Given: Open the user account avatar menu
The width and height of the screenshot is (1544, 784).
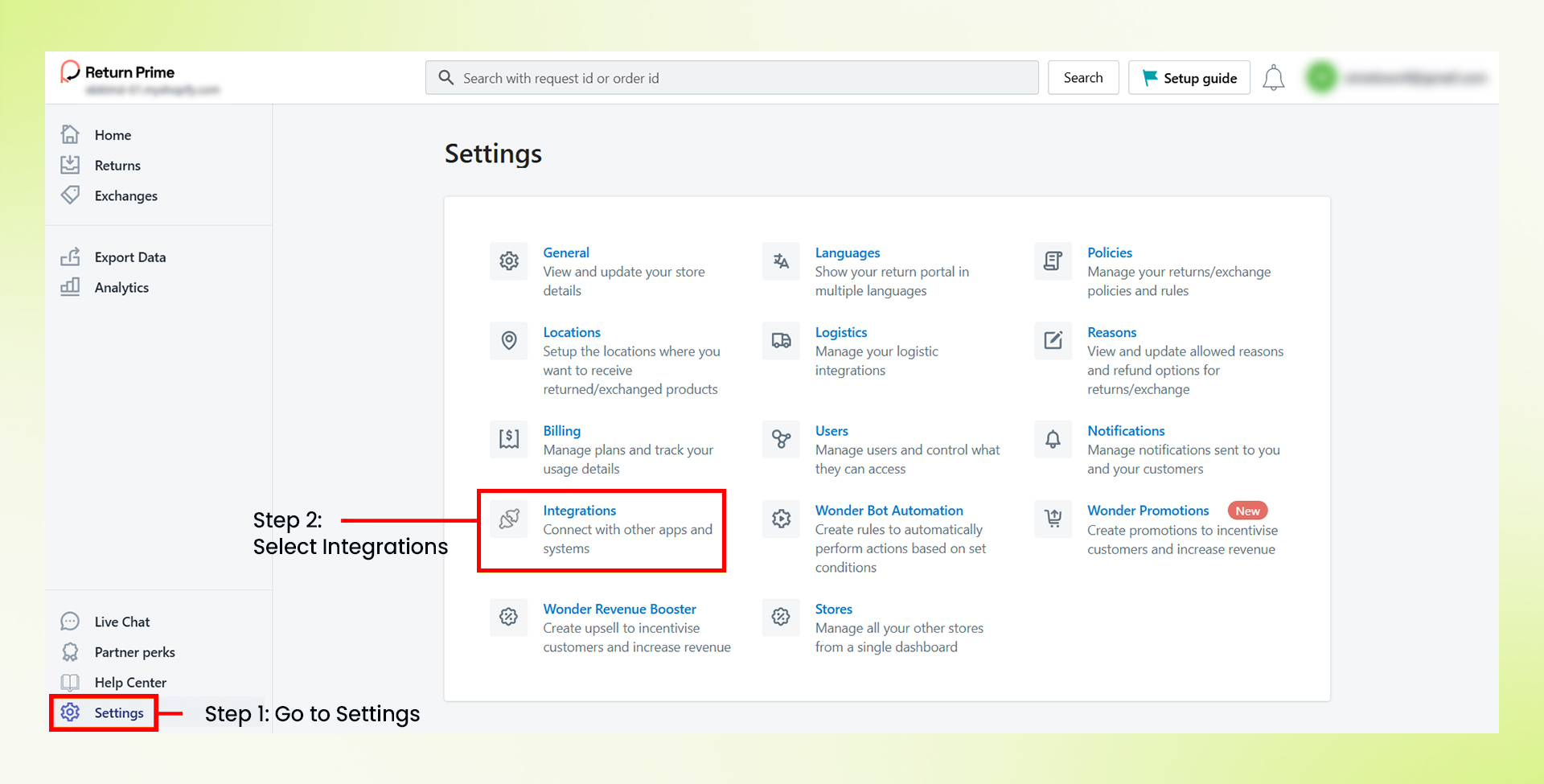Looking at the screenshot, I should pos(1321,77).
